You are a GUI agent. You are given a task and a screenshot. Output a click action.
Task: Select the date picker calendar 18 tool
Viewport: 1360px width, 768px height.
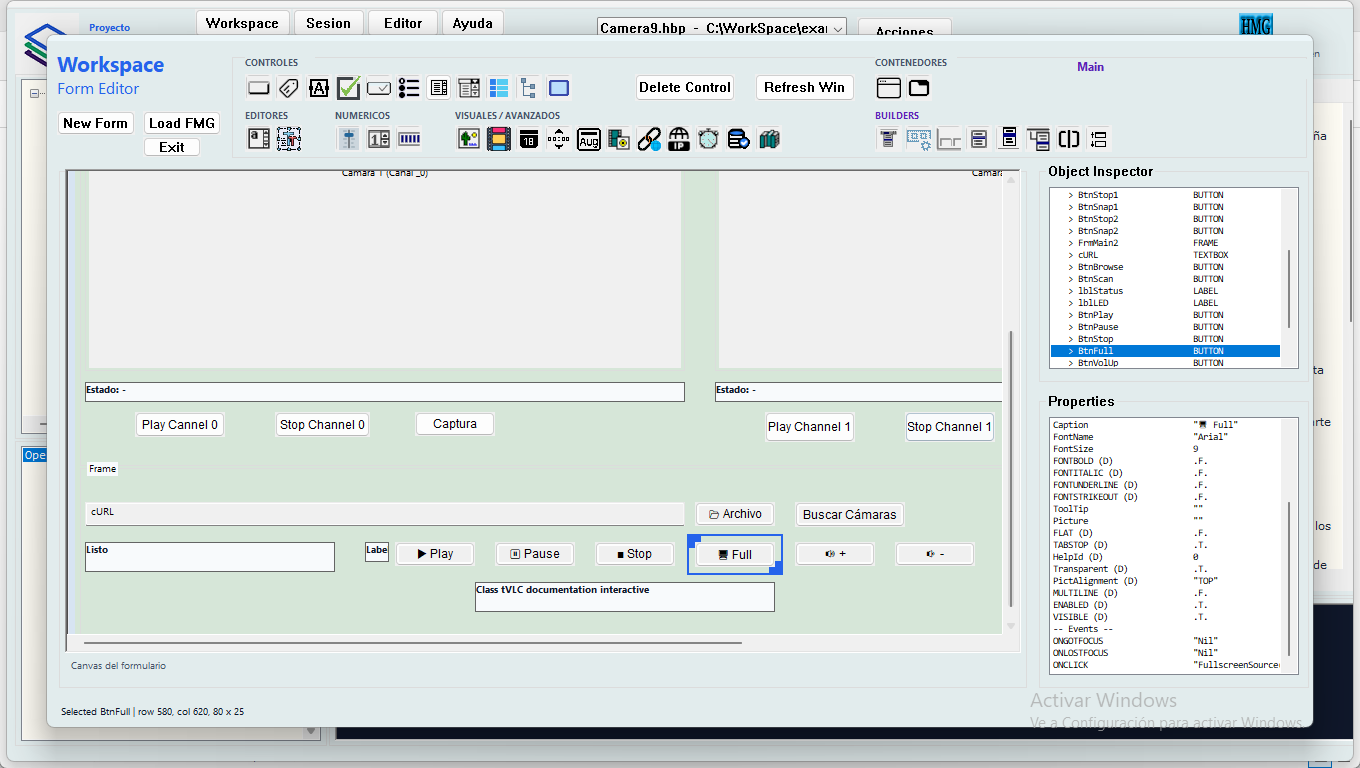tap(529, 139)
